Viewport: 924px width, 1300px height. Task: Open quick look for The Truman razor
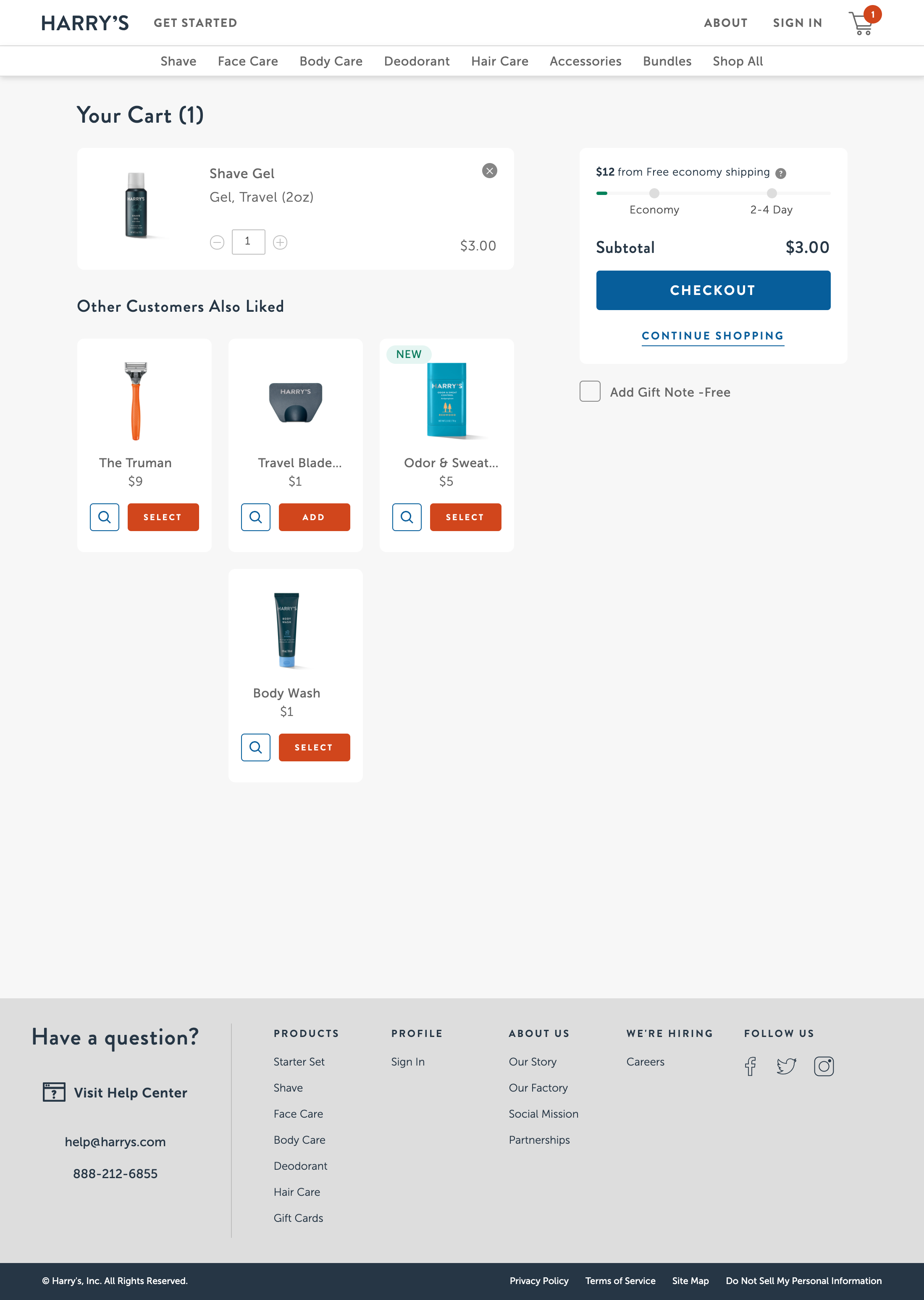pyautogui.click(x=105, y=517)
